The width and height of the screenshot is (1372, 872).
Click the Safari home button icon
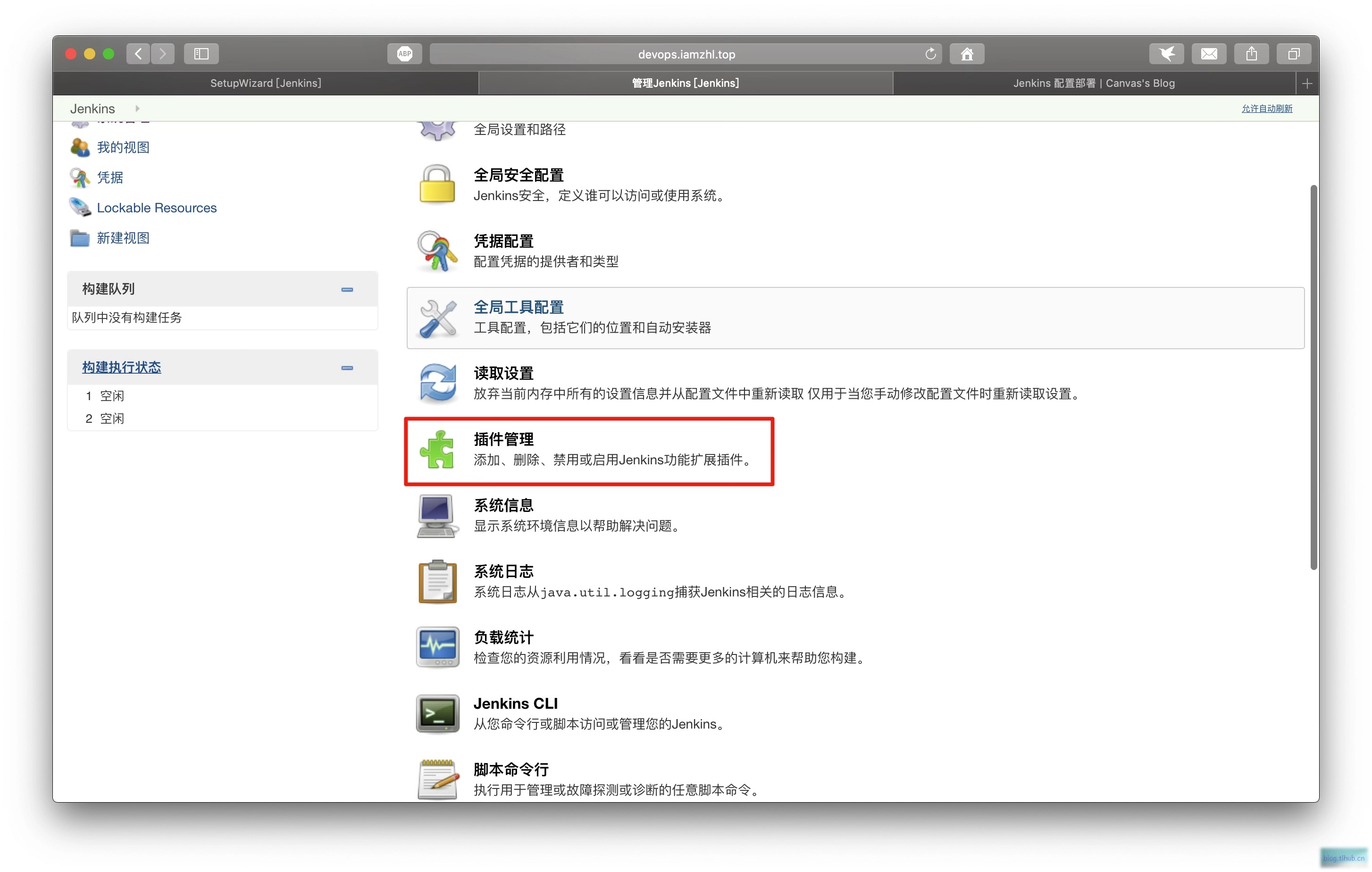(967, 54)
